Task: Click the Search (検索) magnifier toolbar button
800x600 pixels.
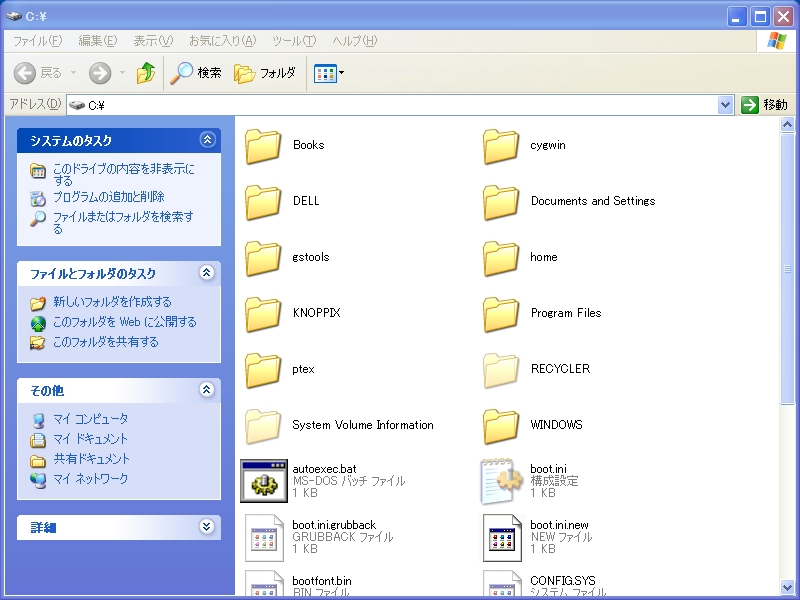Action: click(196, 73)
